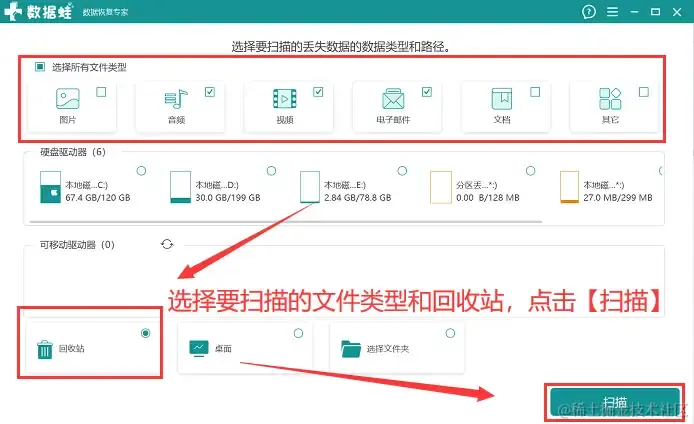Click the 0.00 B/128 MB text
The height and width of the screenshot is (424, 694).
[488, 198]
